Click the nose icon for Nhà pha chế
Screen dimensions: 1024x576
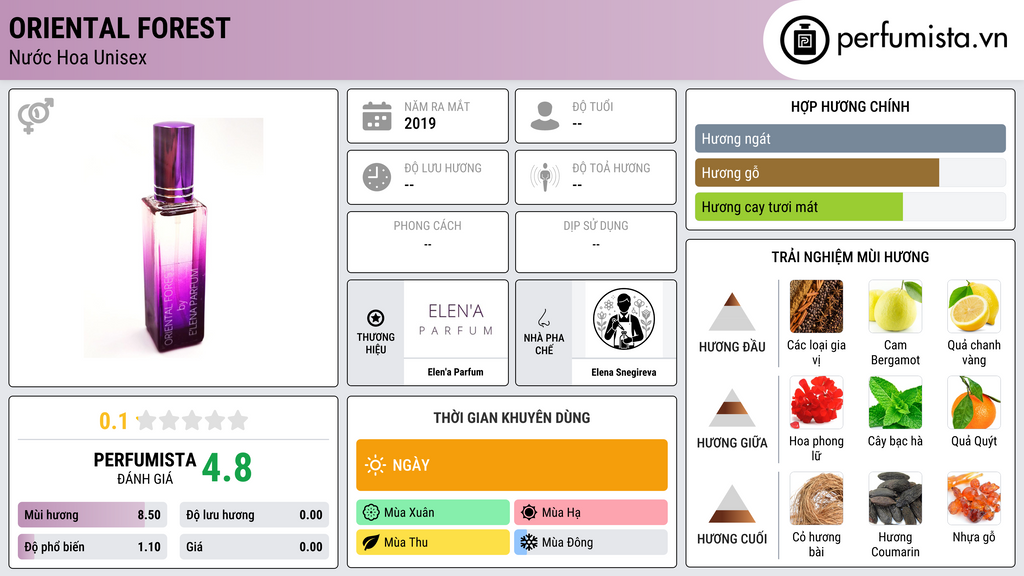[543, 318]
